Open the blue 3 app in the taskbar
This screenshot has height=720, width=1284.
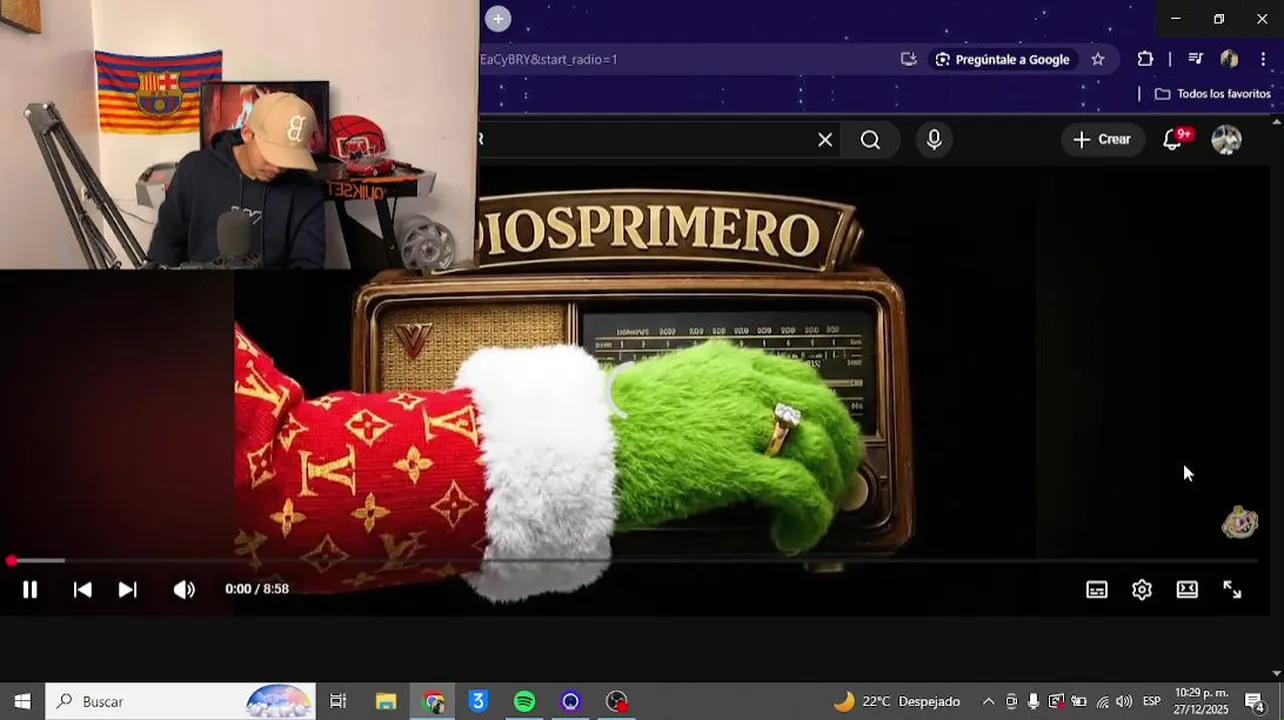478,701
